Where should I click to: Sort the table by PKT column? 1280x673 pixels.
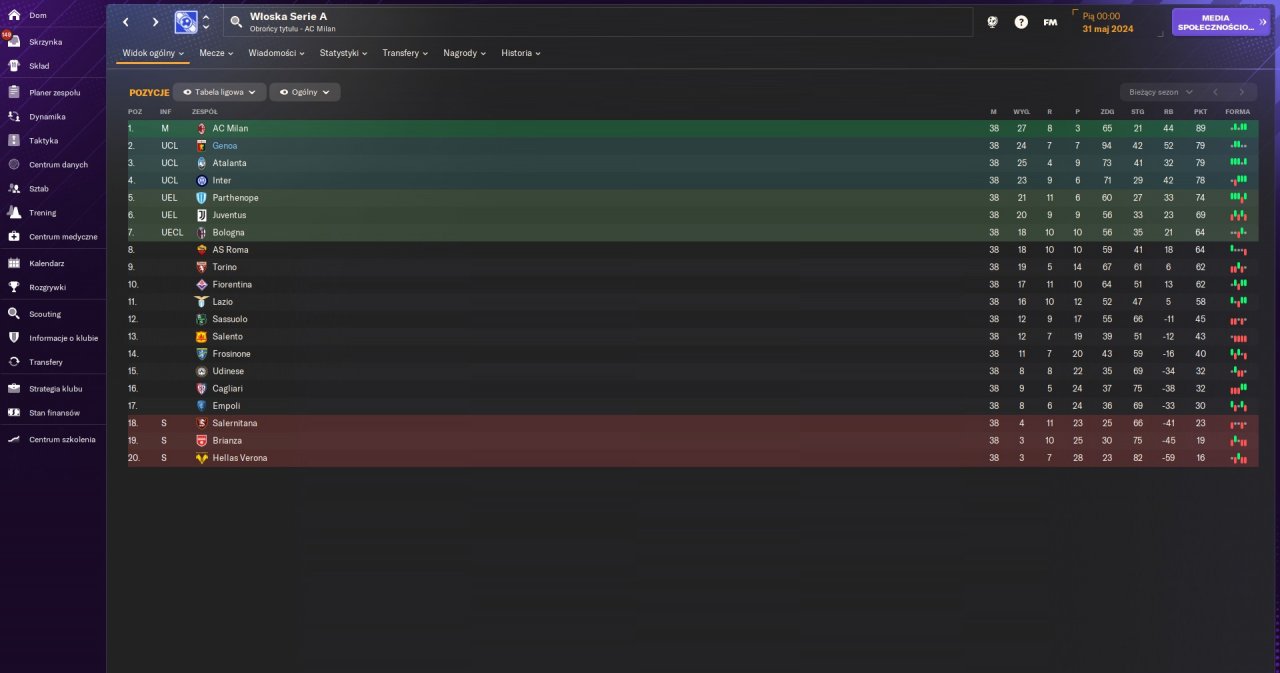point(1200,112)
